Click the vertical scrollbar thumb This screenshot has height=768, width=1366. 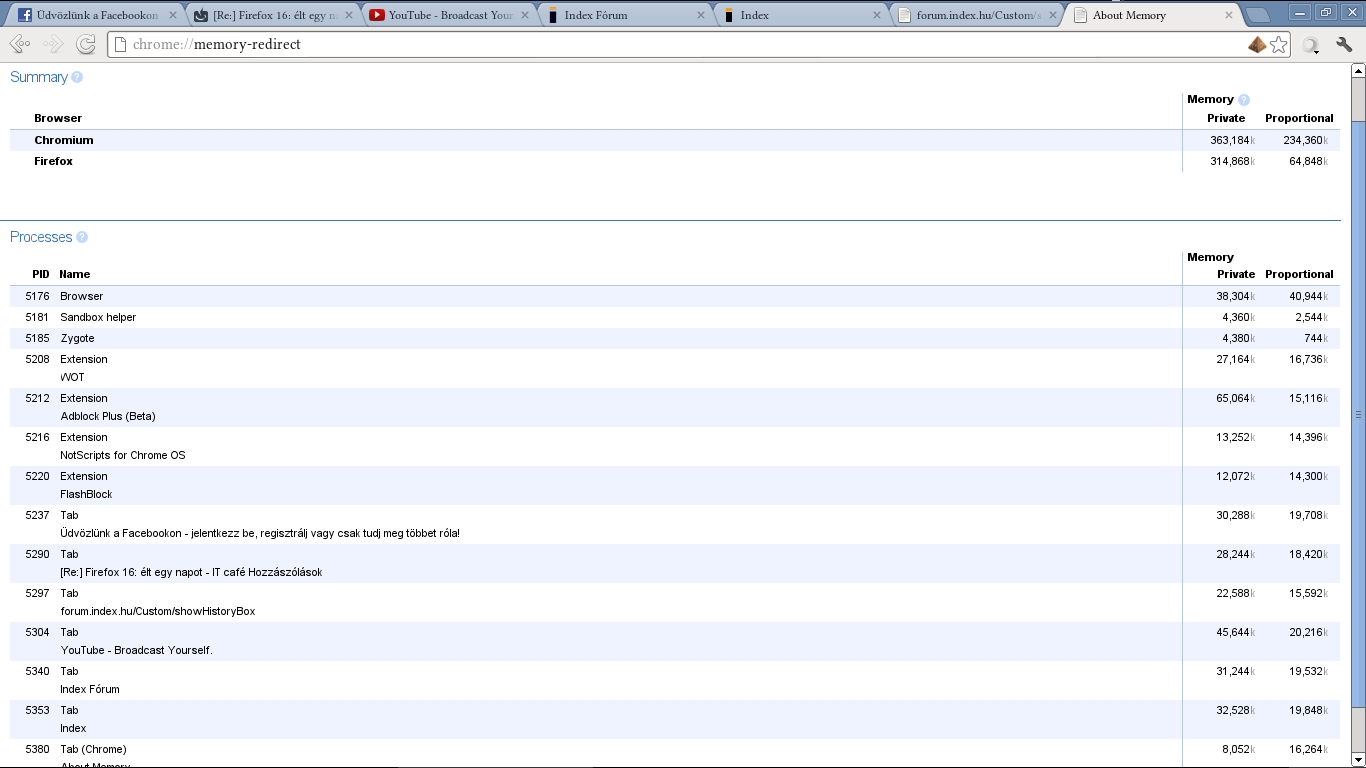tap(1358, 414)
